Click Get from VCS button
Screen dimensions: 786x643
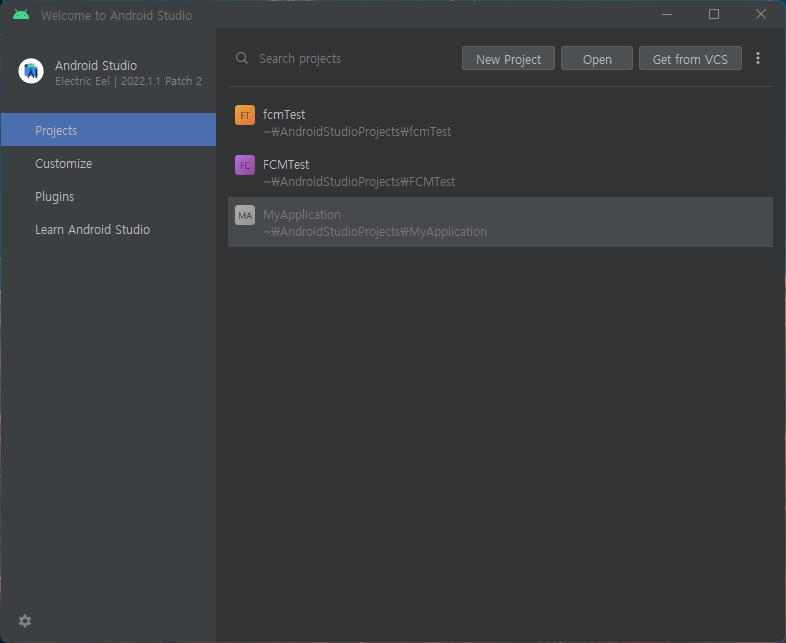click(x=690, y=59)
